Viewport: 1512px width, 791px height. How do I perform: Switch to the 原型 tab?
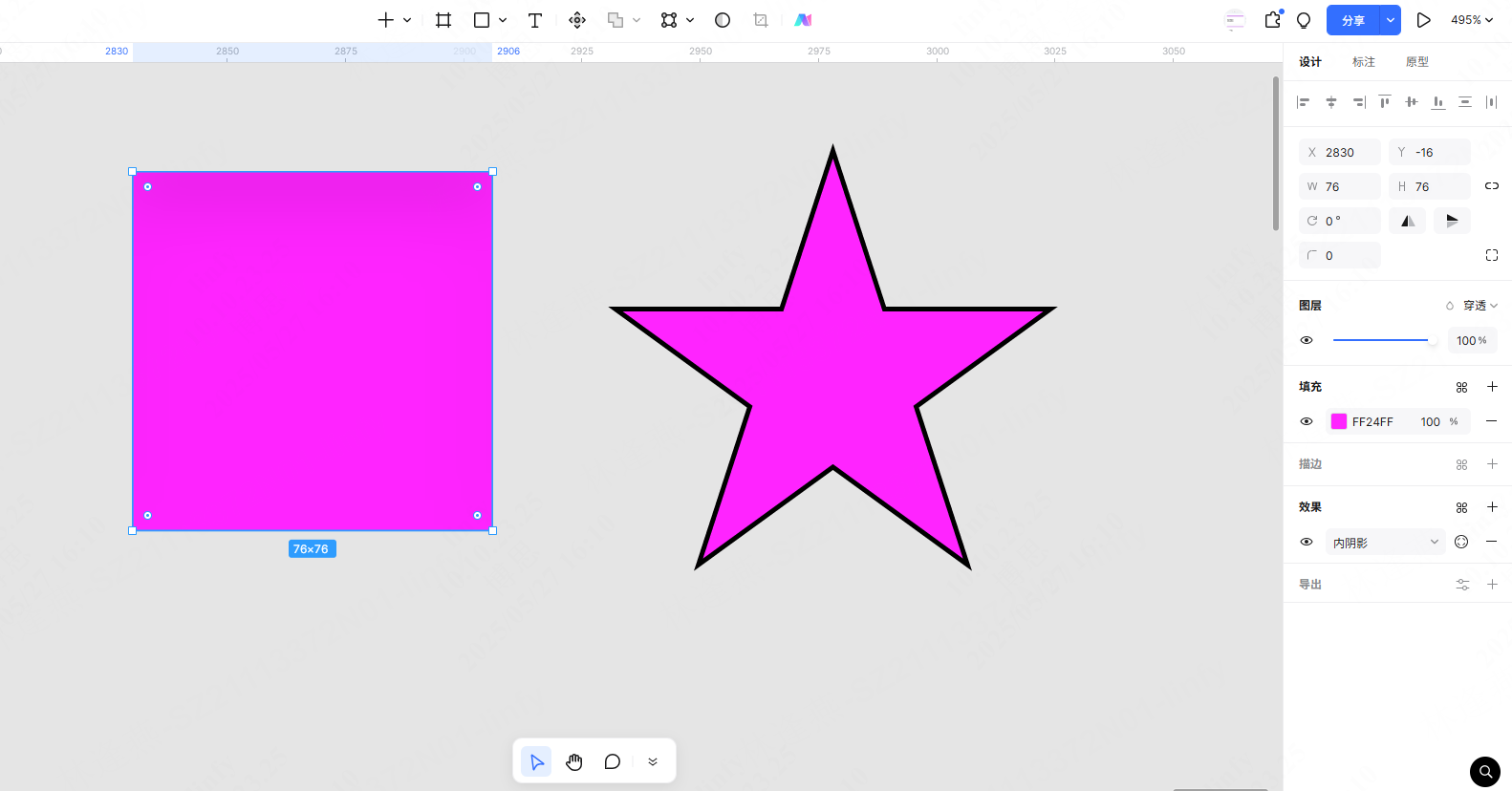(1417, 62)
